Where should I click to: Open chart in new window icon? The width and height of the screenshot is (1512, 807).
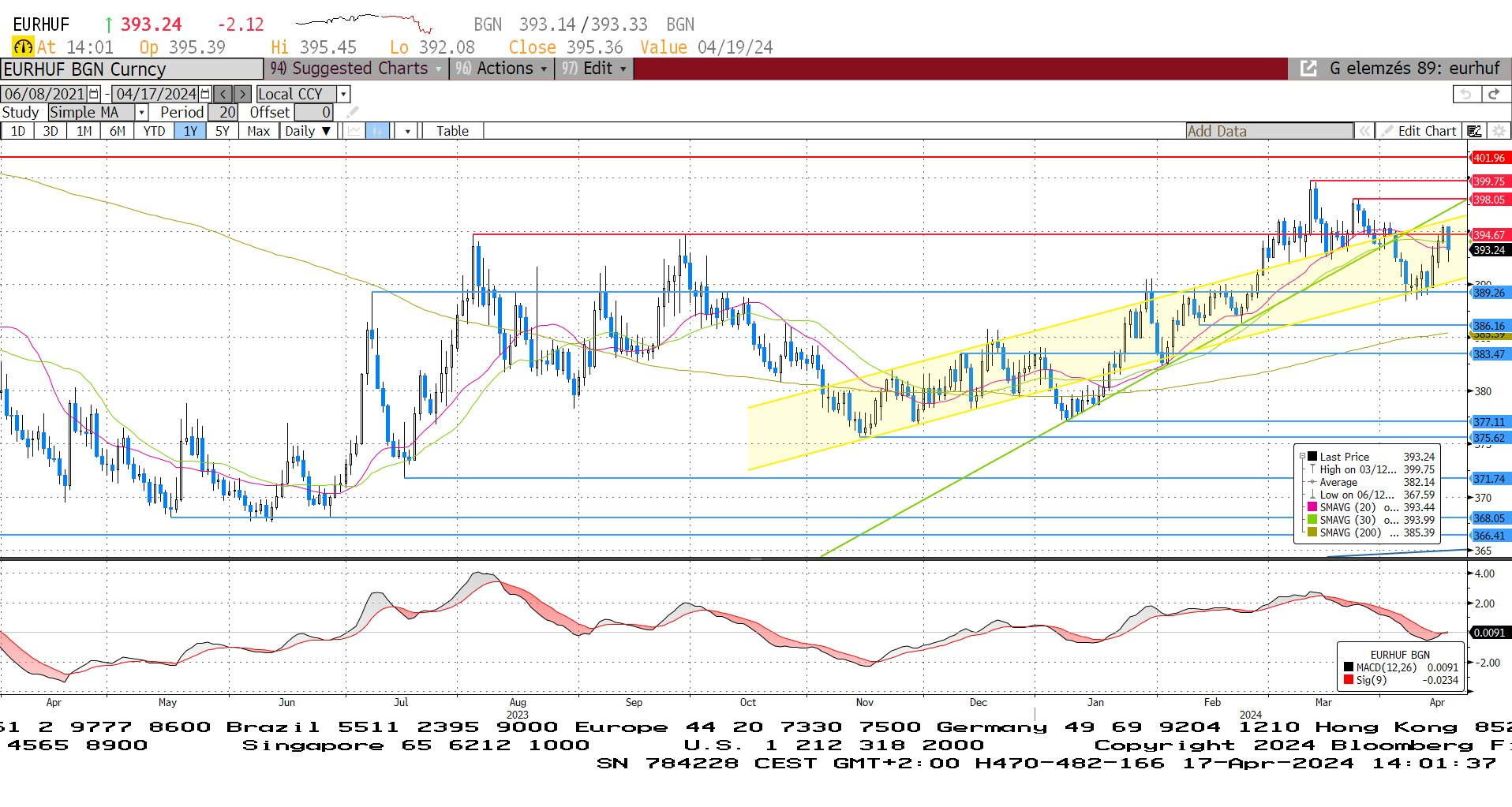(x=1308, y=69)
